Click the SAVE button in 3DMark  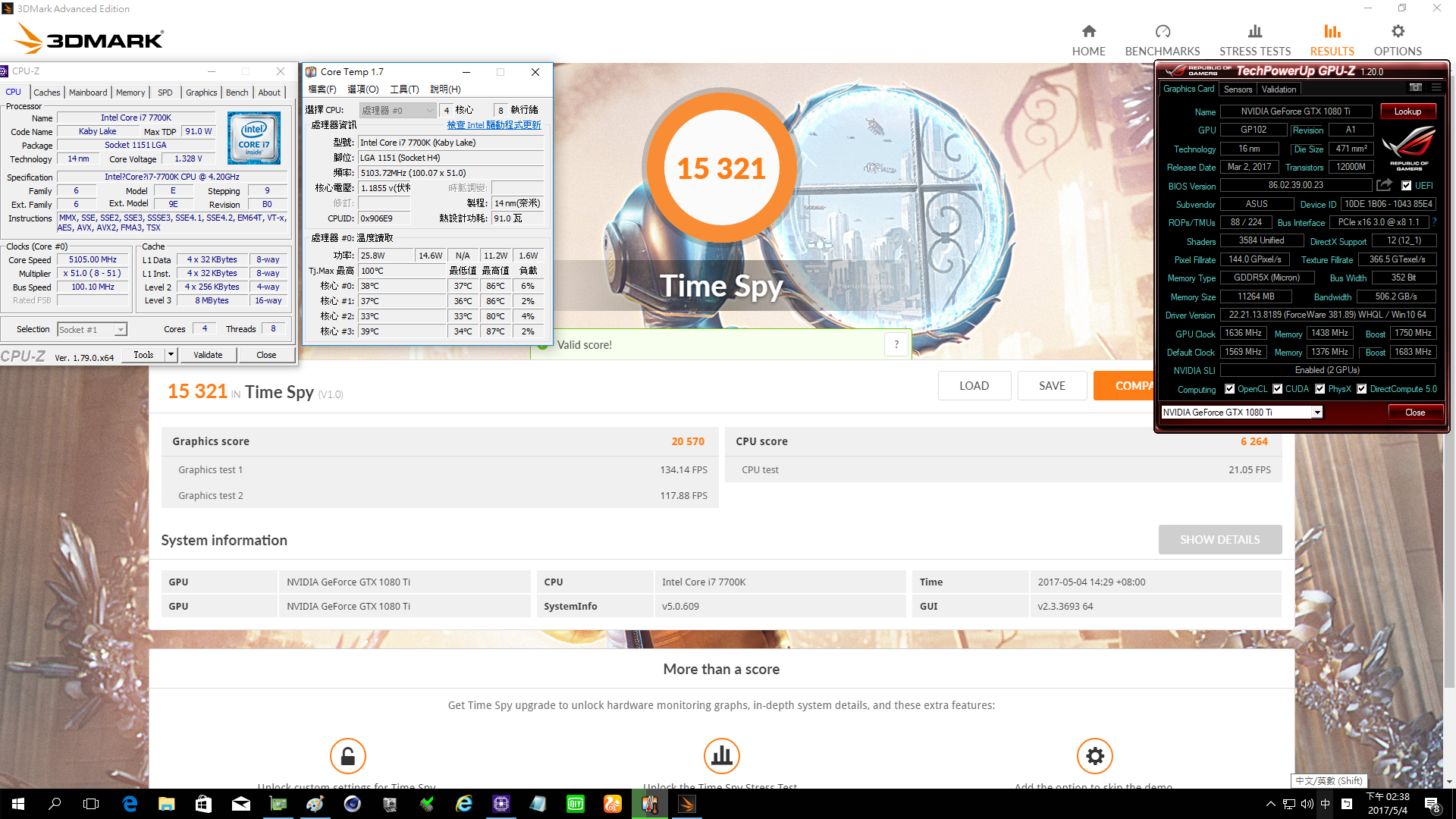(x=1052, y=385)
